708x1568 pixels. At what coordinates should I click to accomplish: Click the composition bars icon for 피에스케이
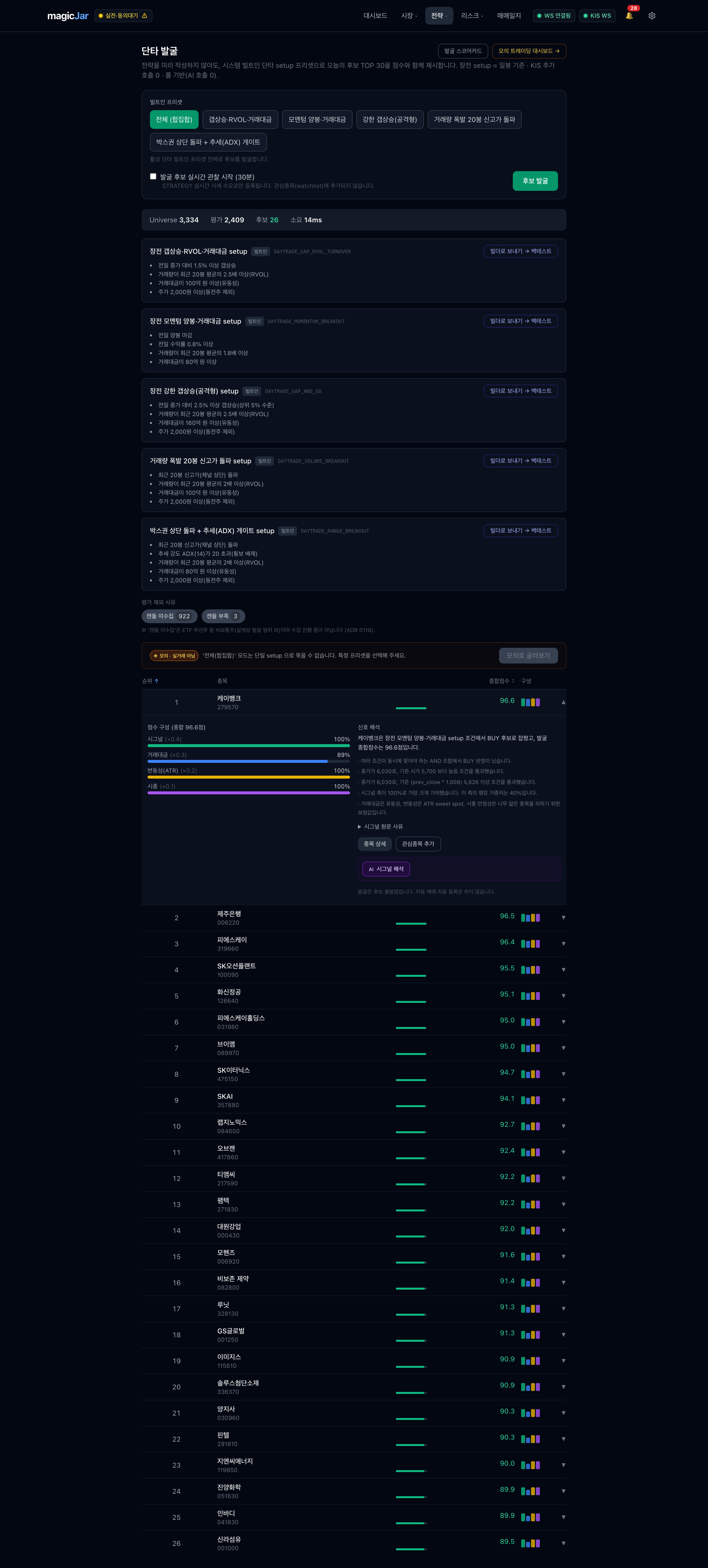pos(531,944)
